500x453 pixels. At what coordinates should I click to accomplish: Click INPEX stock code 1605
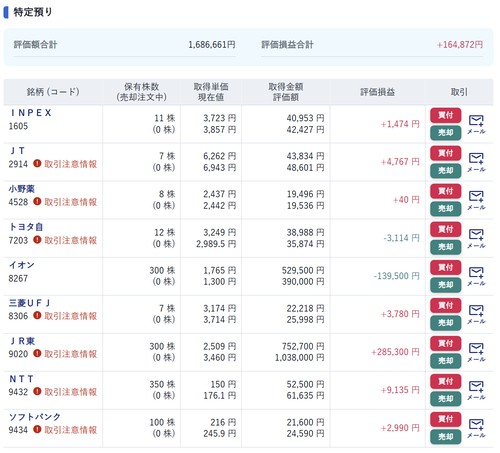click(x=18, y=126)
